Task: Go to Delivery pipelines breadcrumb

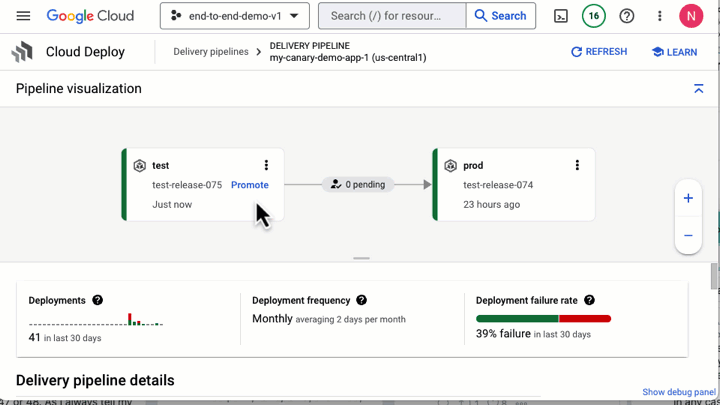Action: click(211, 52)
